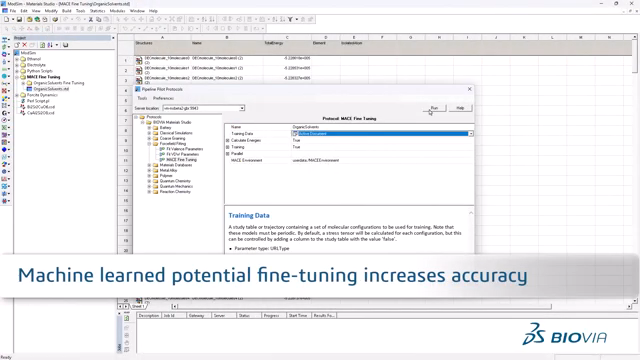640x360 pixels.
Task: Click the Pipeline Pilot Protocols dialog title icon
Action: pyautogui.click(x=138, y=89)
